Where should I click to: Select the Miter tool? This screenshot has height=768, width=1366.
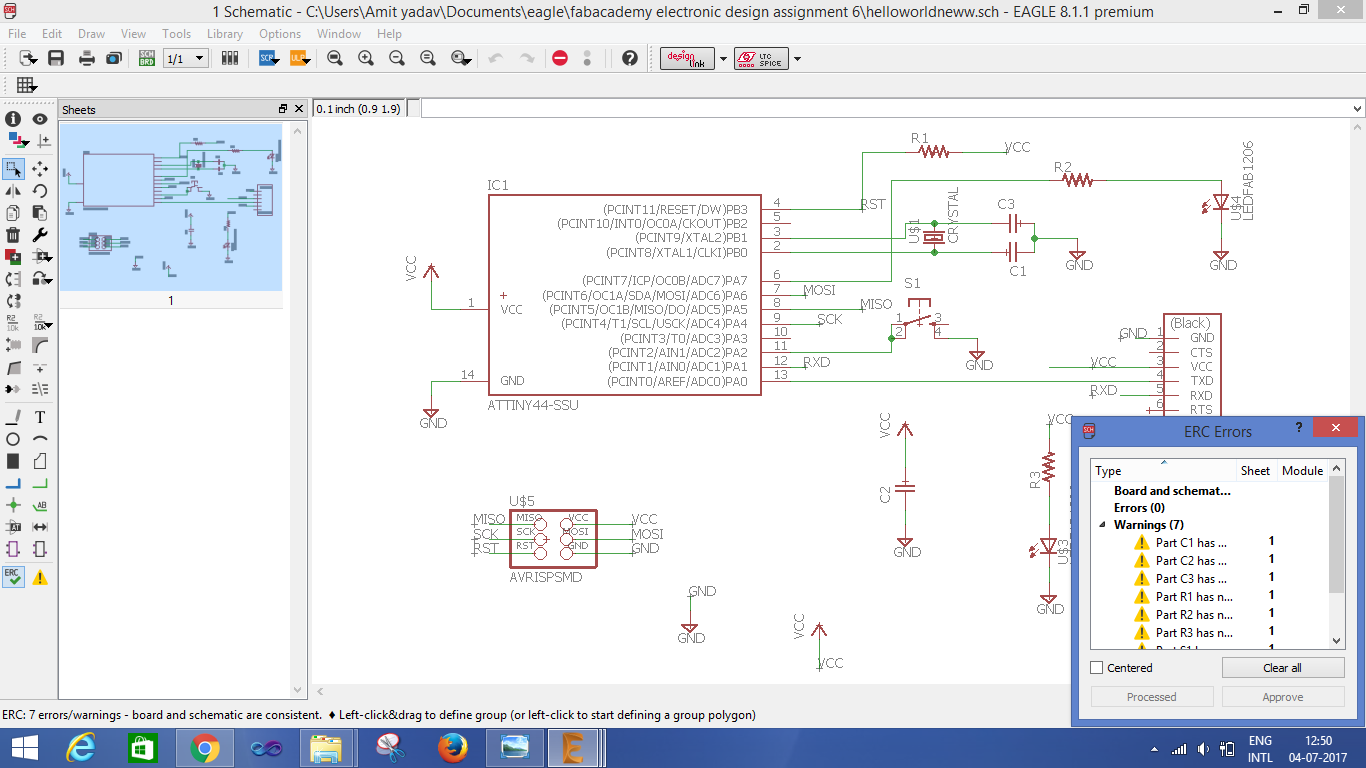40,344
